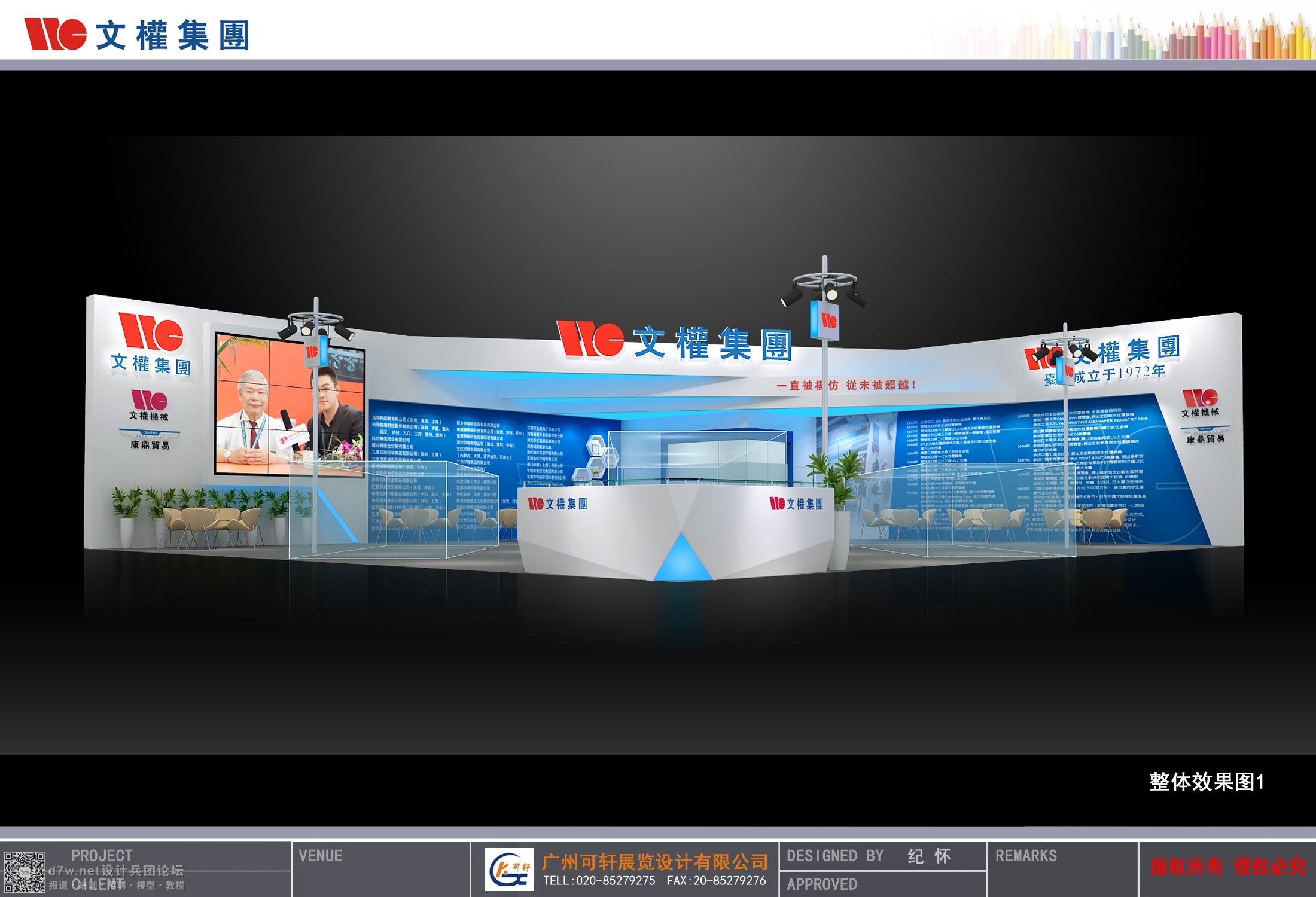Screen dimensions: 1316x897
Task: Click the QR code in the title block
Action: [x=24, y=872]
